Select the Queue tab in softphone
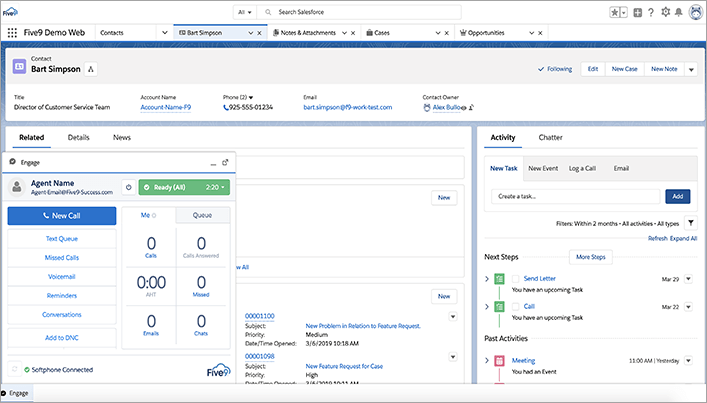Screen dimensions: 707x403 click(202, 214)
